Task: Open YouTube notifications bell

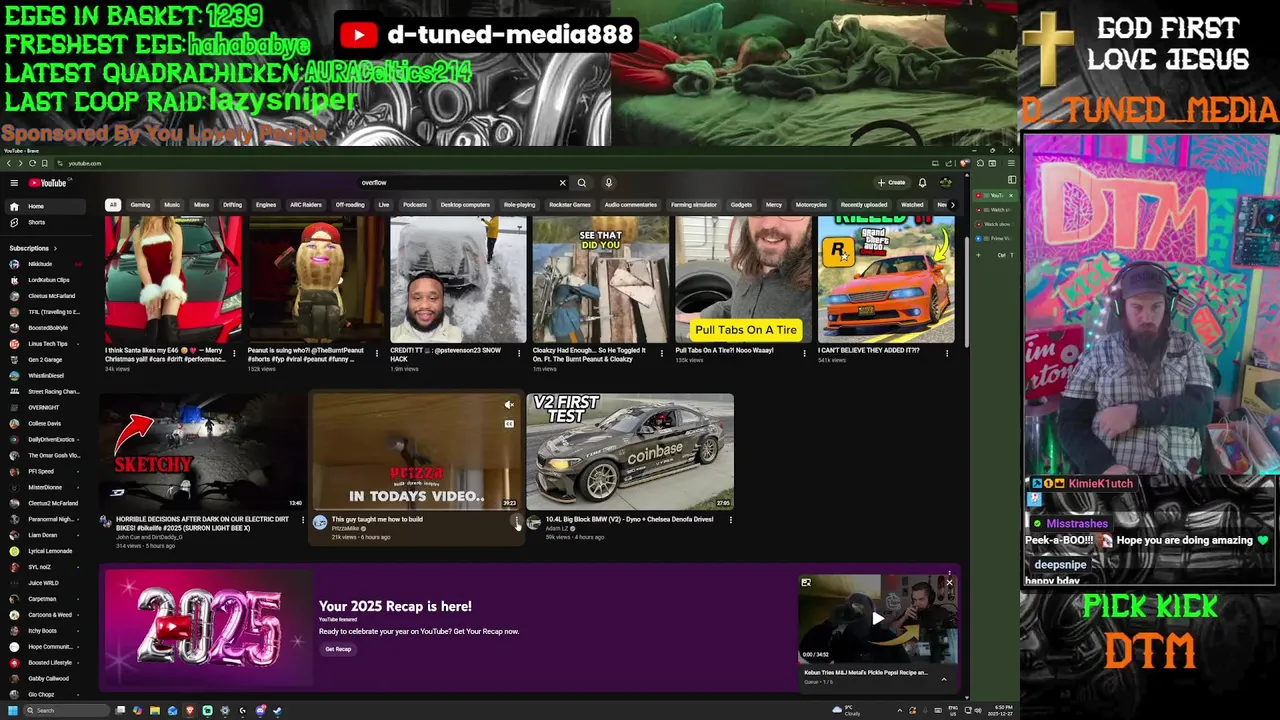Action: [922, 183]
